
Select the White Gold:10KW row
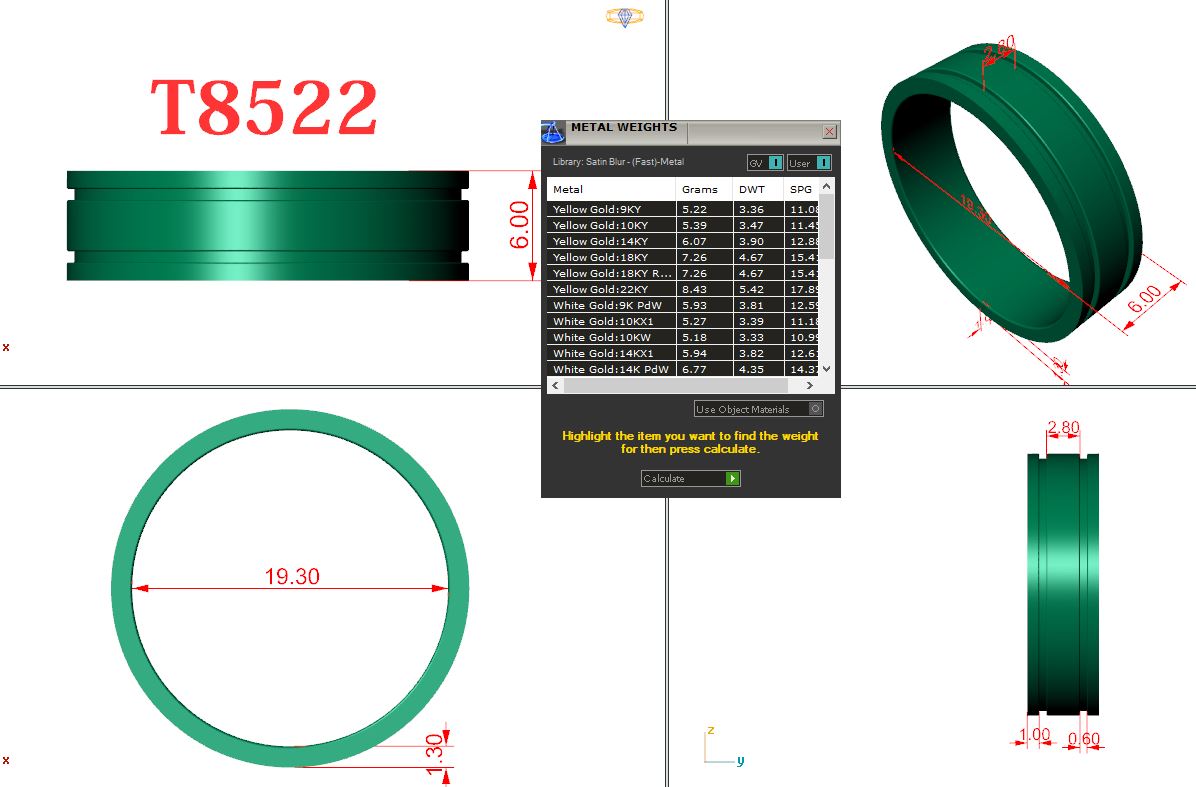tap(611, 337)
